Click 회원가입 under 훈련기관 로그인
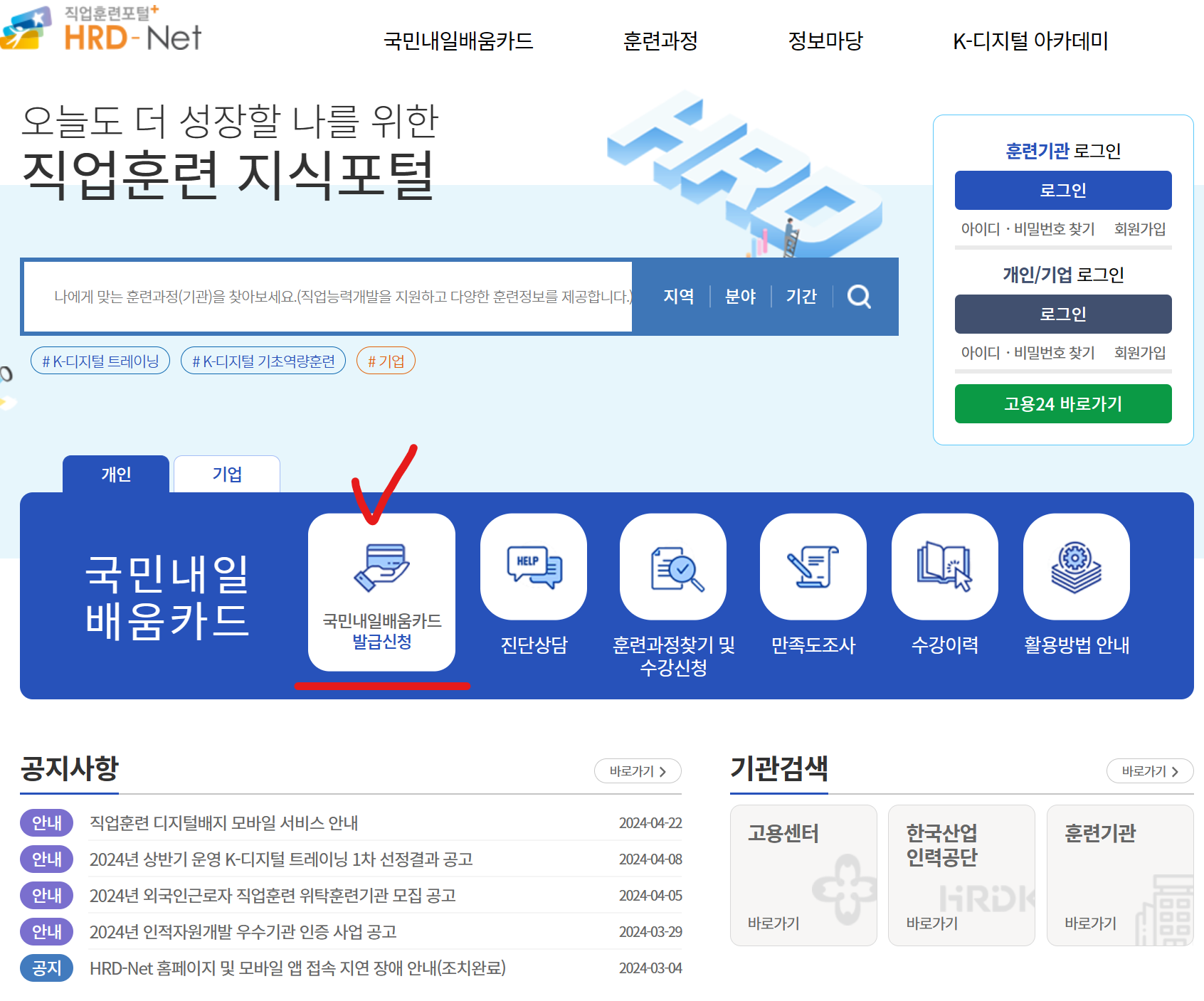The width and height of the screenshot is (1204, 1001). coord(1140,229)
